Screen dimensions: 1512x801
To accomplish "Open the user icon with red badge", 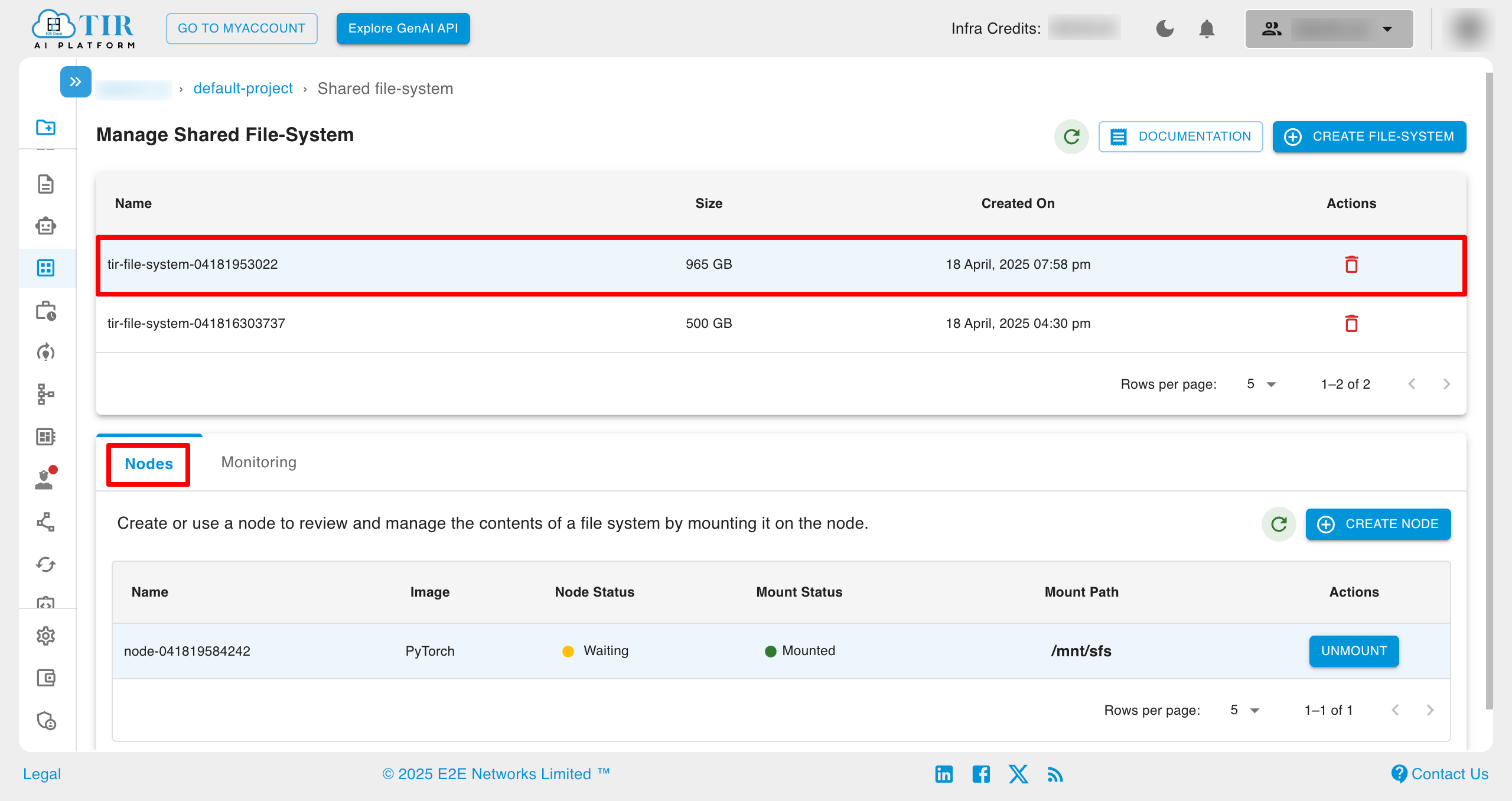I will (x=45, y=479).
